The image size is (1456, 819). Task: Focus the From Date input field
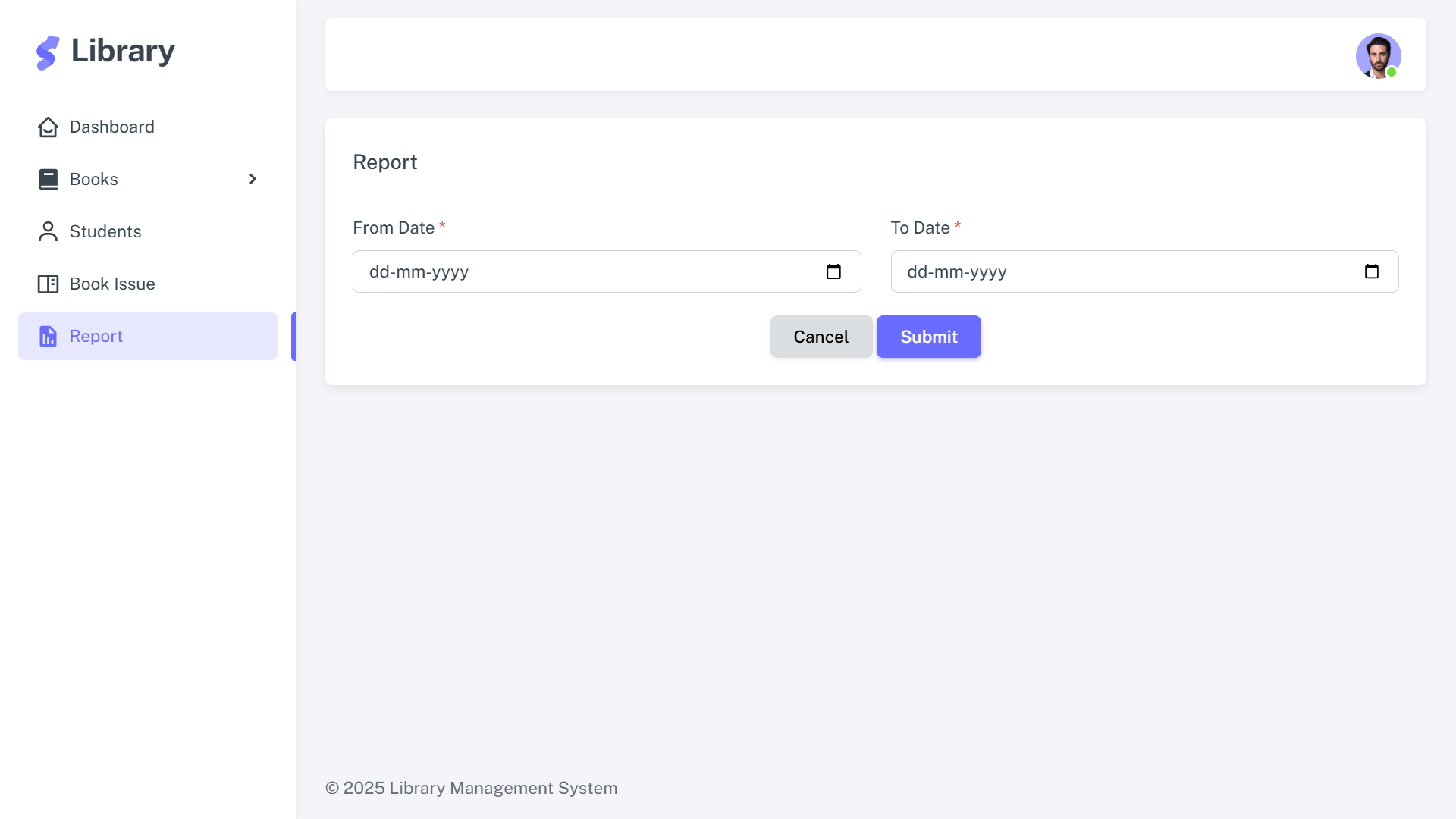pyautogui.click(x=607, y=271)
